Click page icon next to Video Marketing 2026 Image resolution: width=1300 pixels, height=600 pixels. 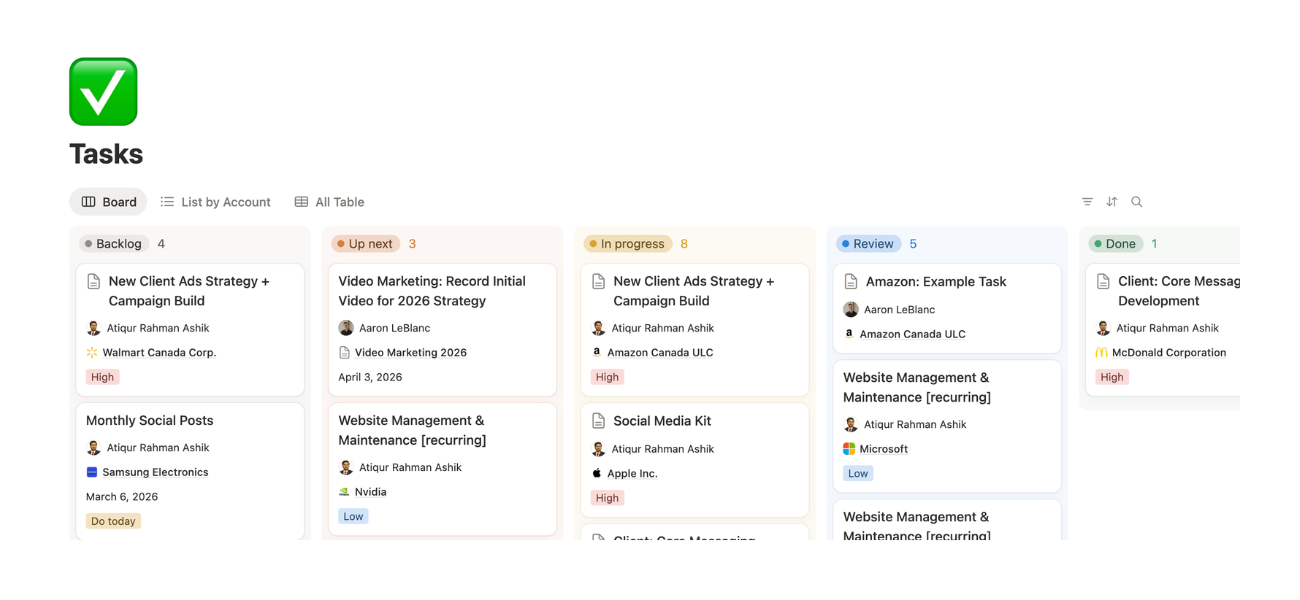[344, 353]
